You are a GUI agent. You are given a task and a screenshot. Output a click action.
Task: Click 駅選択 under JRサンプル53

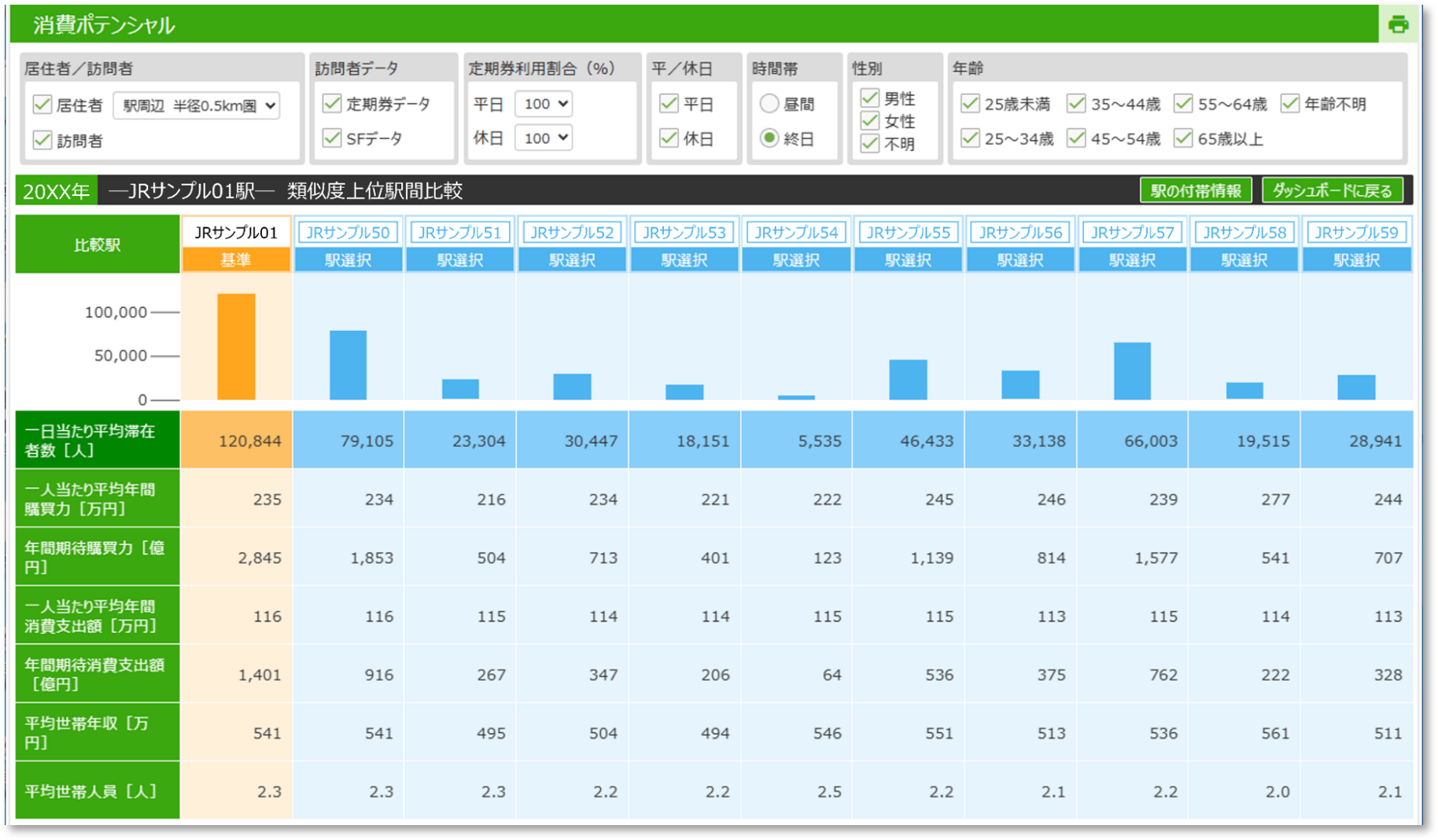[x=684, y=260]
